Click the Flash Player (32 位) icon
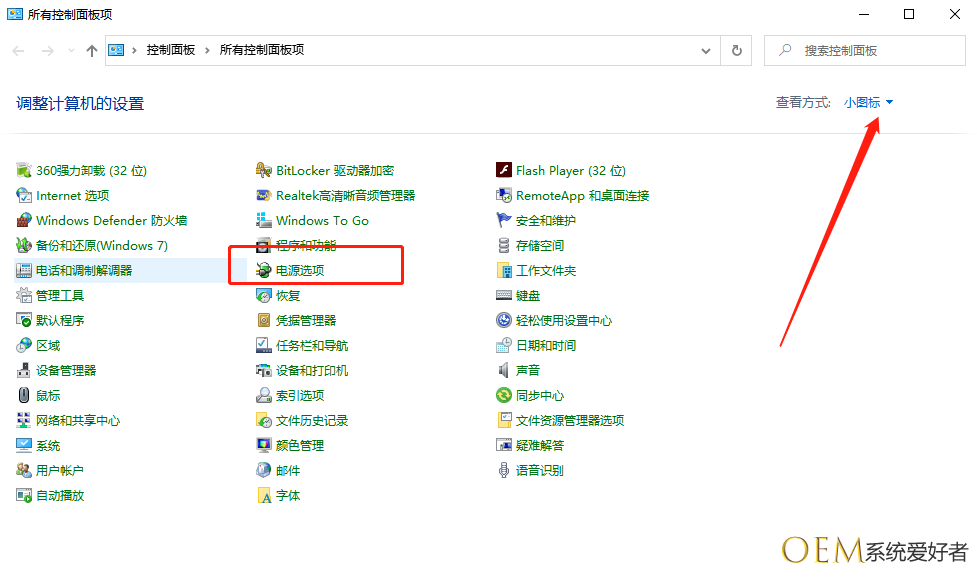 coord(504,171)
